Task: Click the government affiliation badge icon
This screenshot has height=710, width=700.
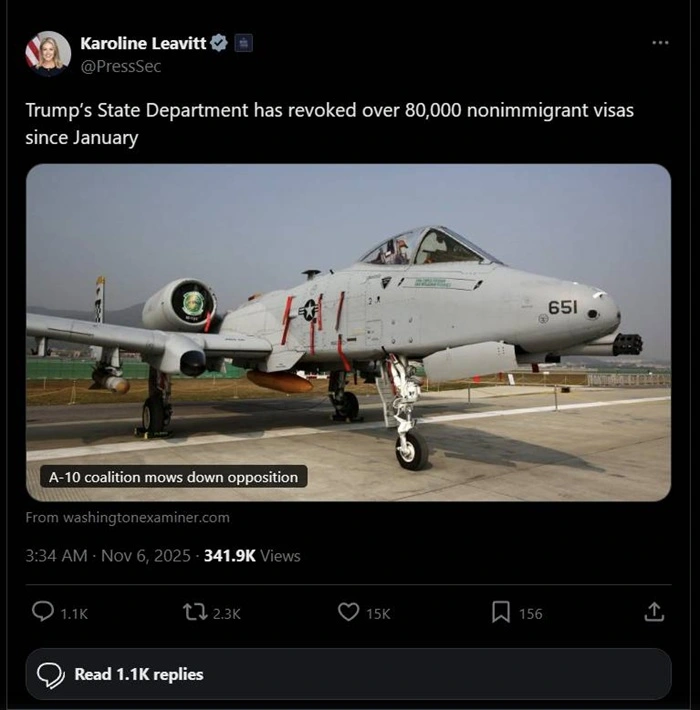Action: tap(243, 43)
